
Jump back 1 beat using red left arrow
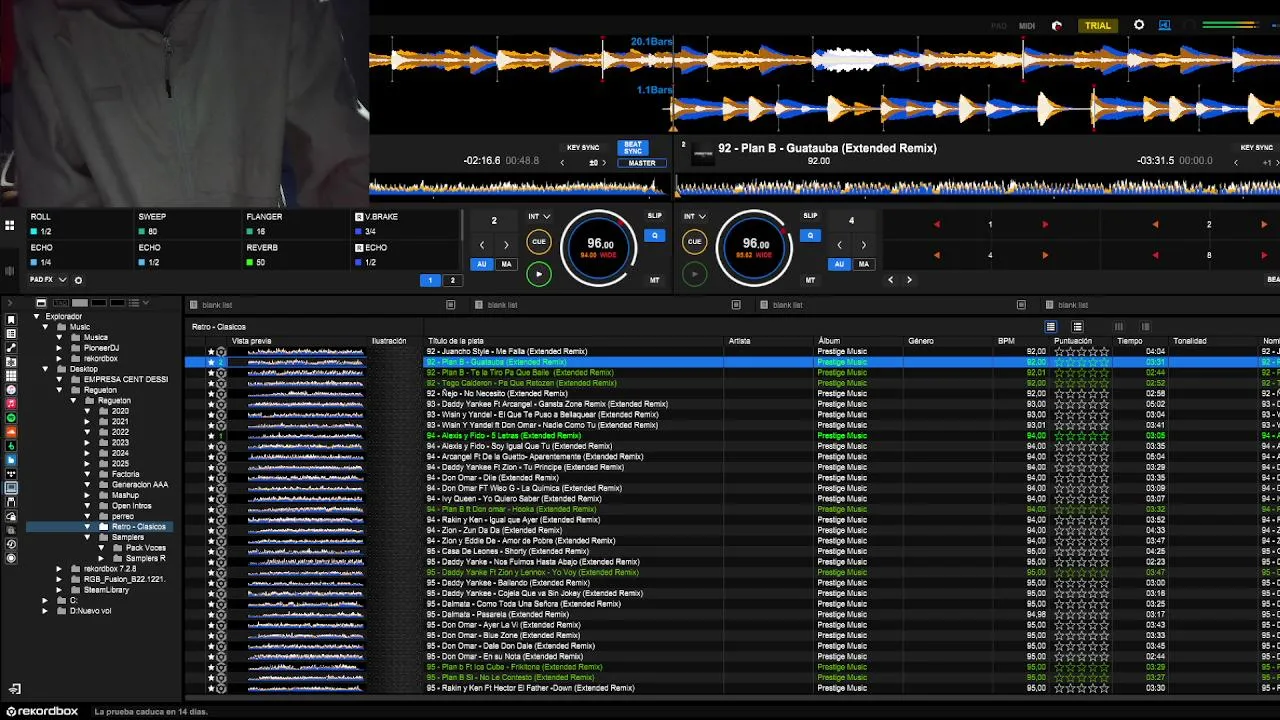tap(936, 224)
